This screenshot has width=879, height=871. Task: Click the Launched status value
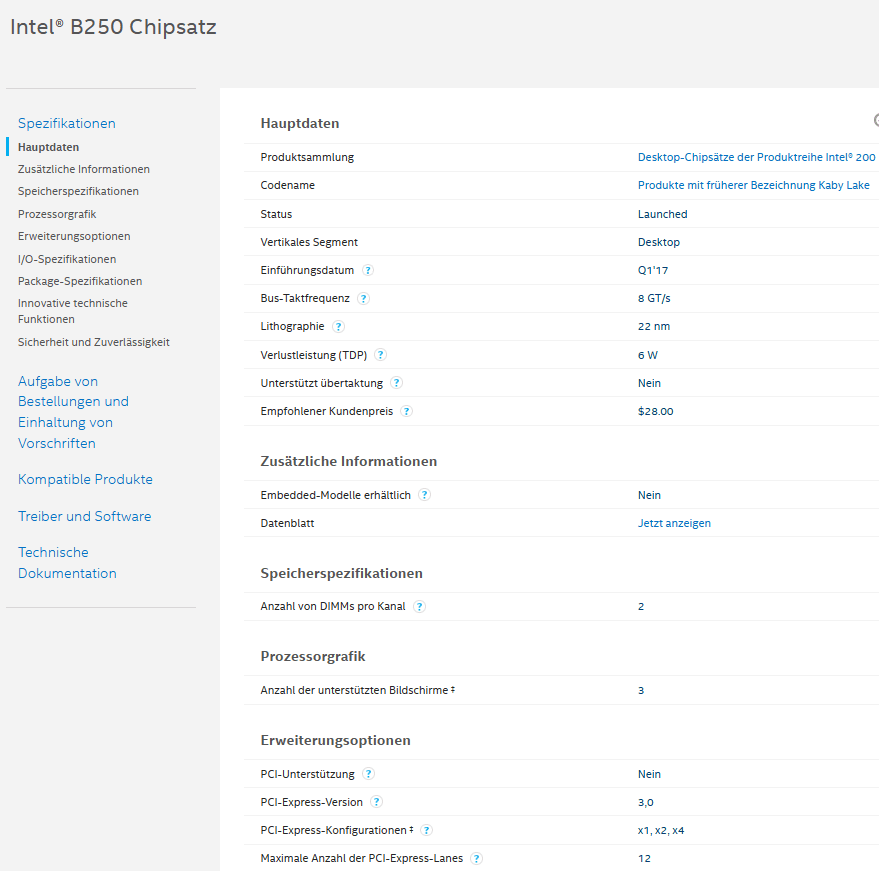(x=662, y=214)
